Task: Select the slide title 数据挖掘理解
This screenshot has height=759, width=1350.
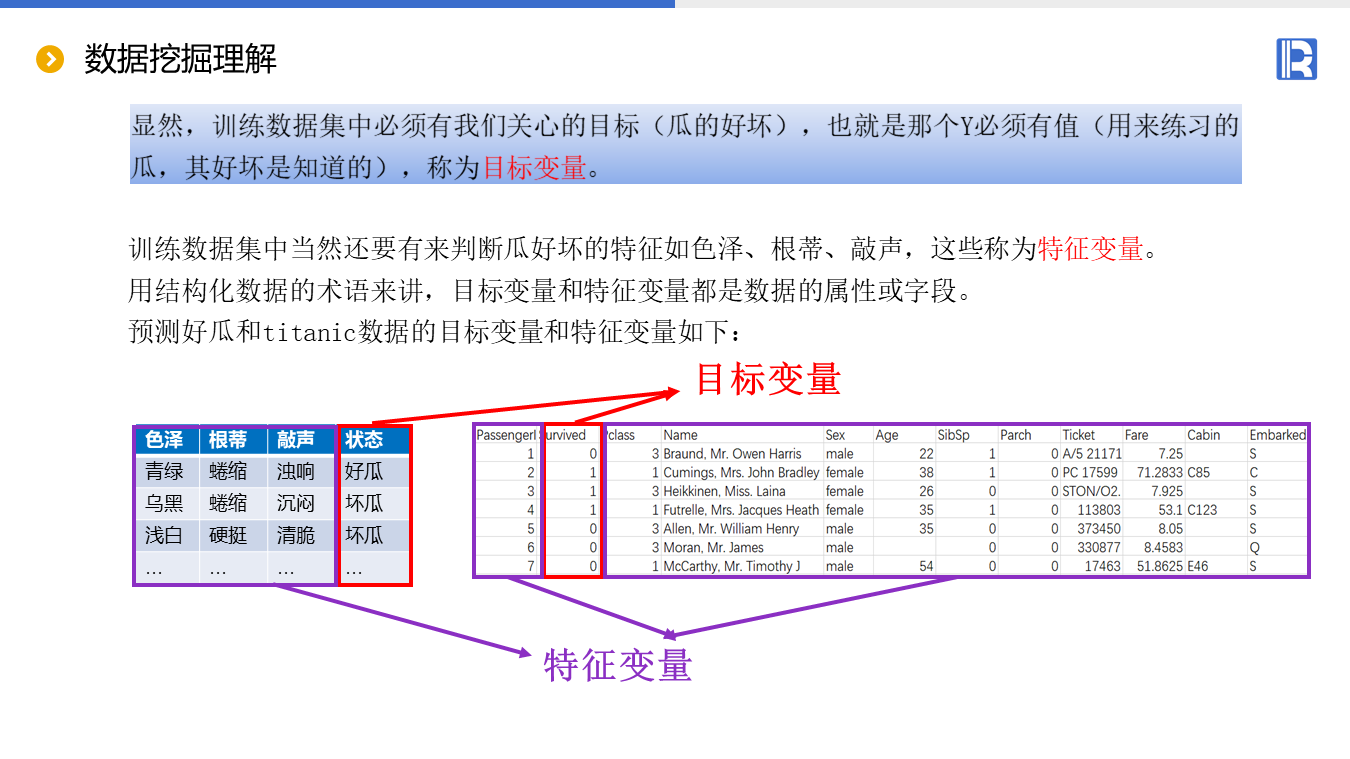Action: [180, 59]
